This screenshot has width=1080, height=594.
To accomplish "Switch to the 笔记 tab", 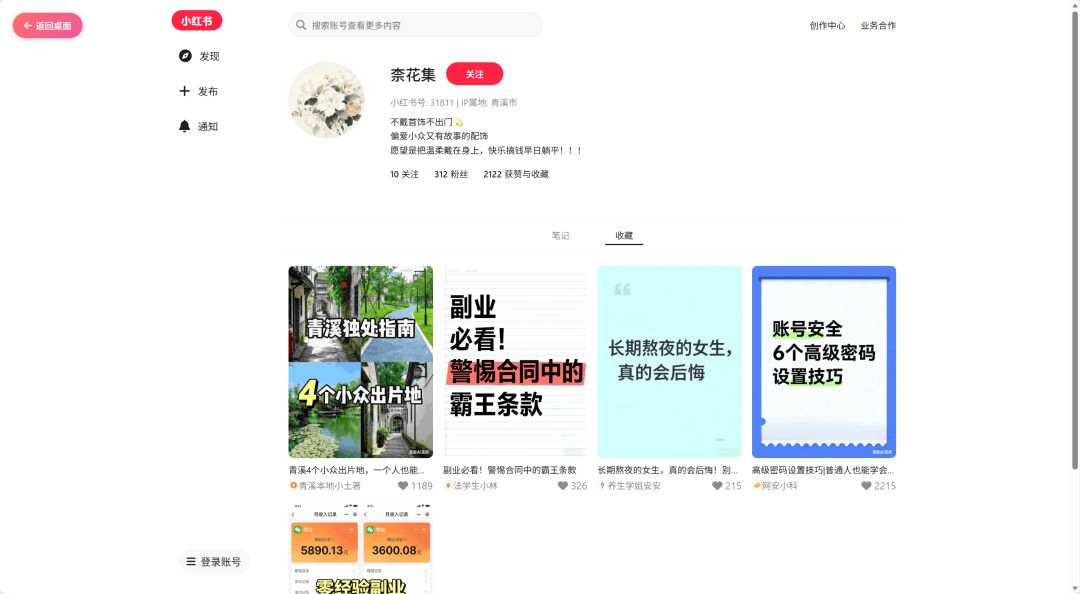I will [561, 236].
